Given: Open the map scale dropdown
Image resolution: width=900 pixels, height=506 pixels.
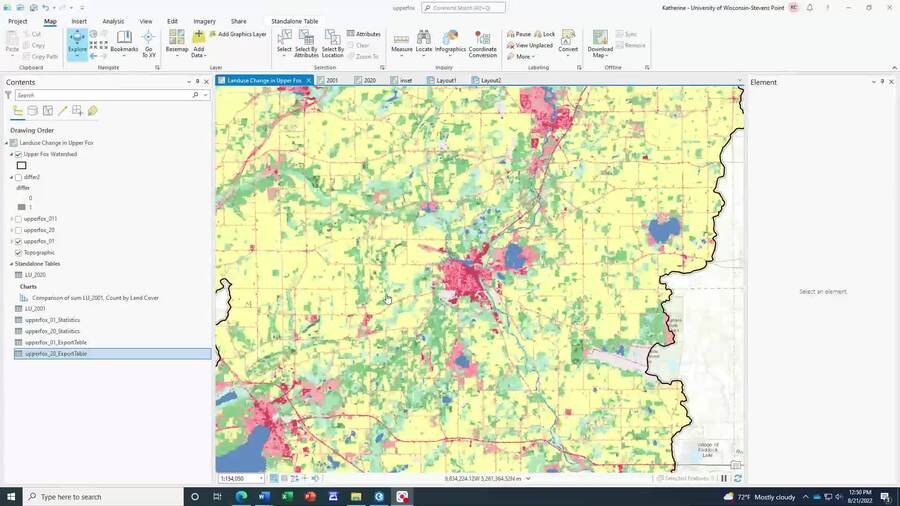Looking at the screenshot, I should tap(261, 478).
